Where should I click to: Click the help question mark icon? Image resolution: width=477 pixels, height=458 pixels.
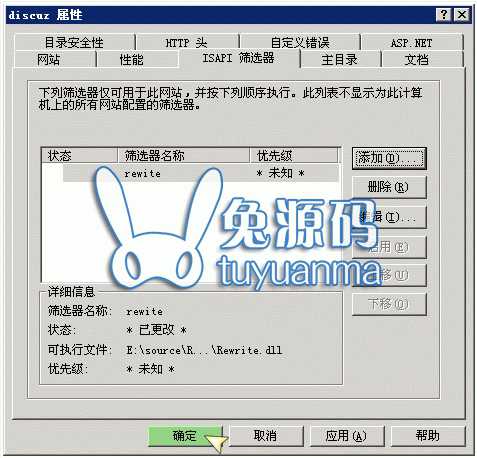[x=443, y=15]
